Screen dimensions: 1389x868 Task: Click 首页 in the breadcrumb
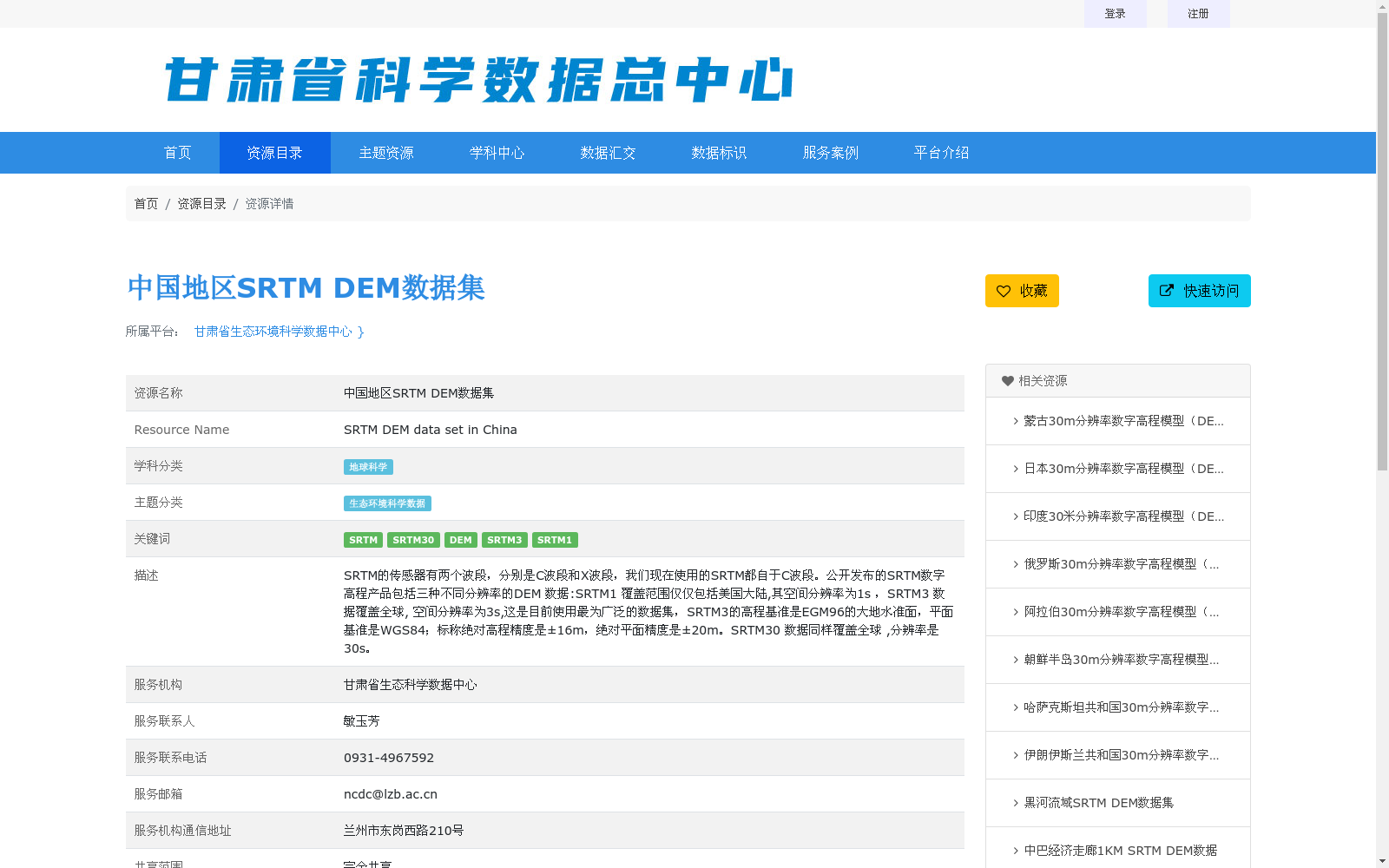pos(147,204)
